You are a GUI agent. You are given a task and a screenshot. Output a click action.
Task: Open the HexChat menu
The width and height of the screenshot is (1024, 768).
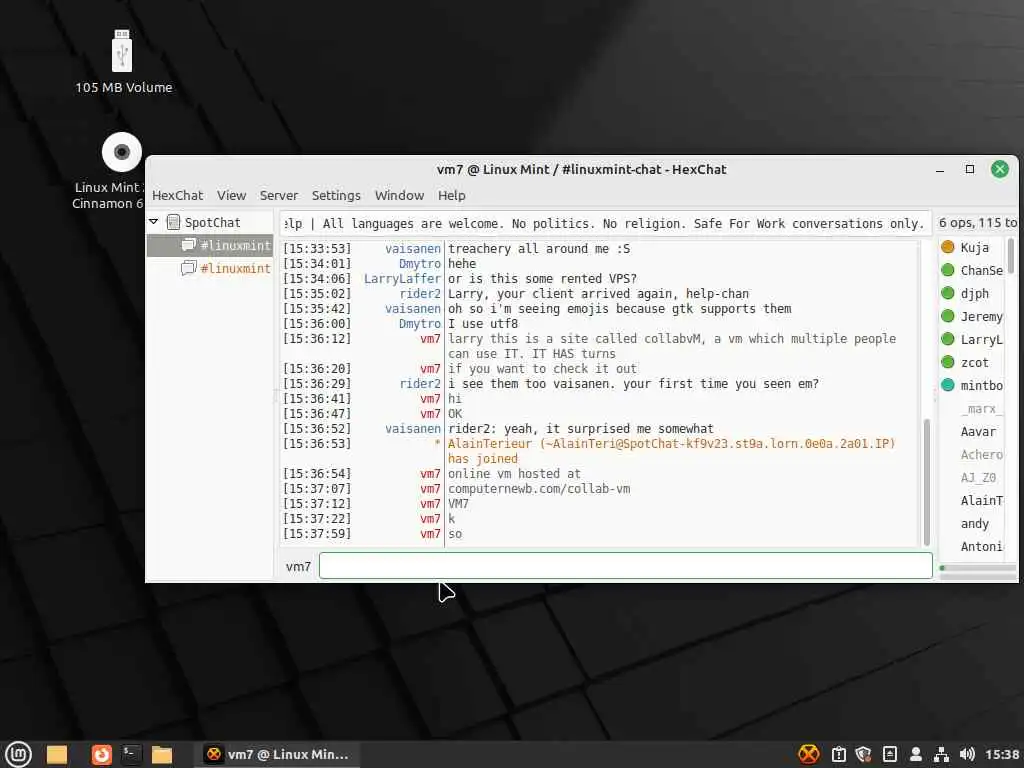(x=177, y=195)
